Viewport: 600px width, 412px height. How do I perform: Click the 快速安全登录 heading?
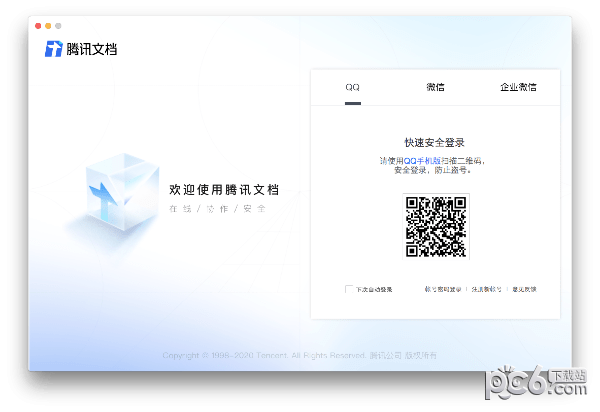(435, 143)
